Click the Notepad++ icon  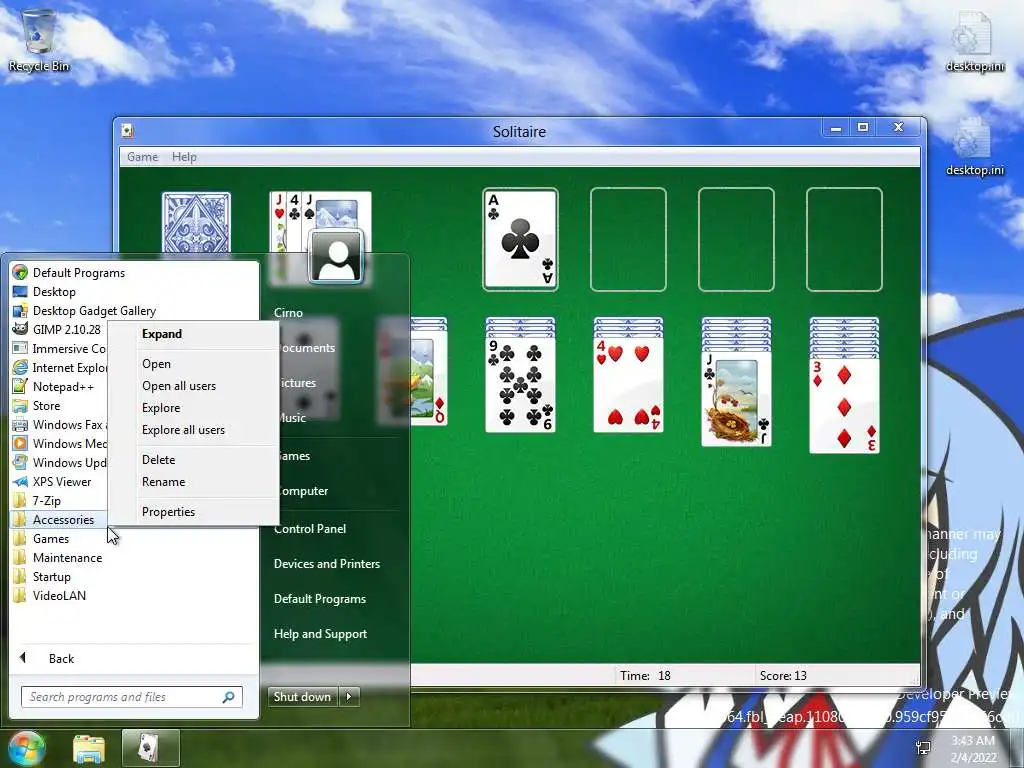[x=20, y=386]
